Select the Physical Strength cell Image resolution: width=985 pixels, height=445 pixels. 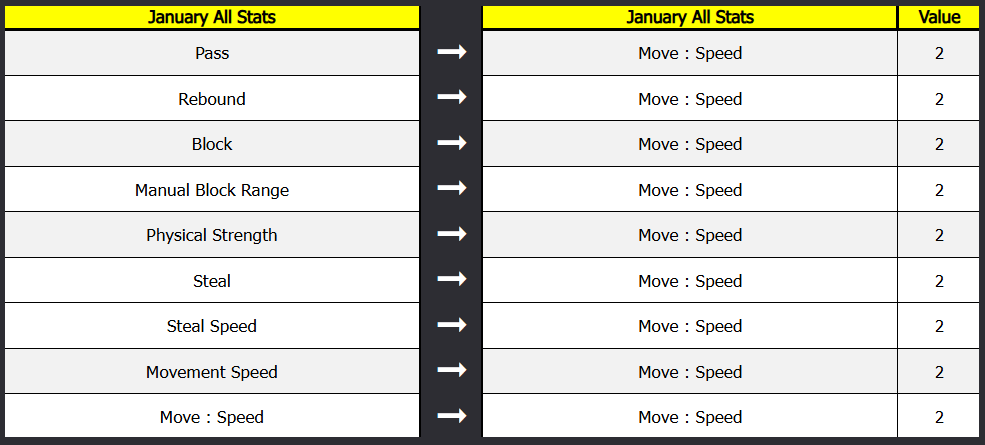click(x=212, y=235)
